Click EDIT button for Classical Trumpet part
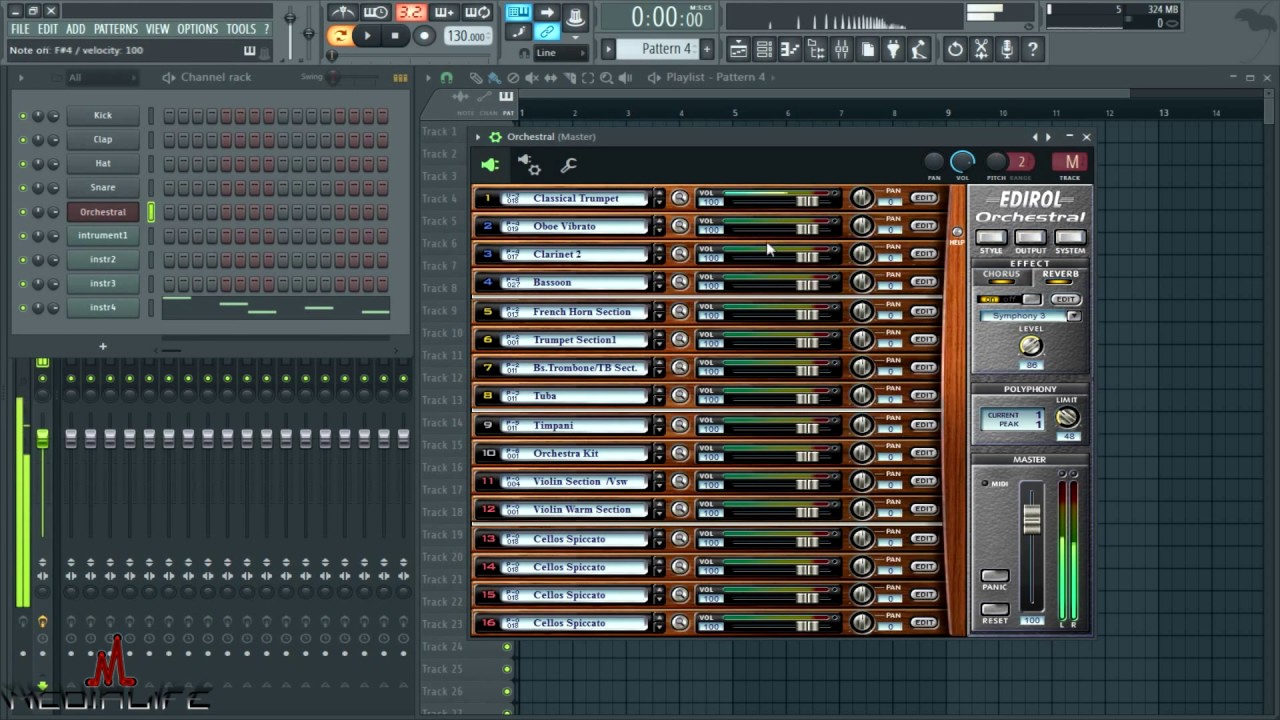The width and height of the screenshot is (1280, 720). [923, 198]
